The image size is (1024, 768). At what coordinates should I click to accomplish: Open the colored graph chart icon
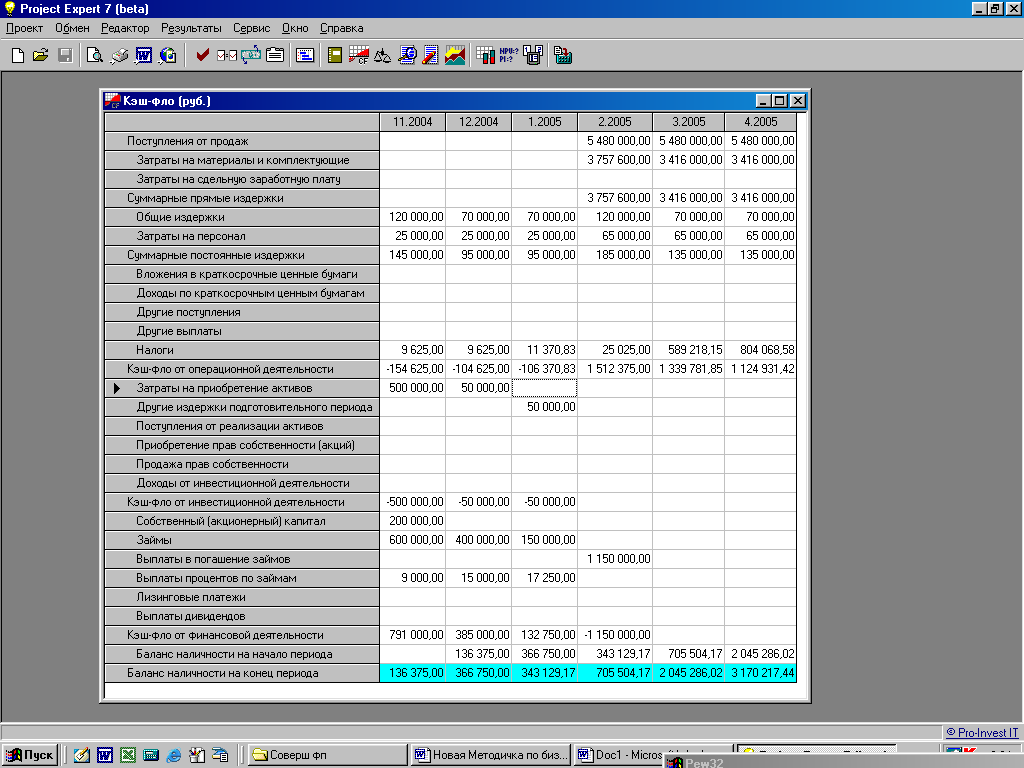[455, 56]
